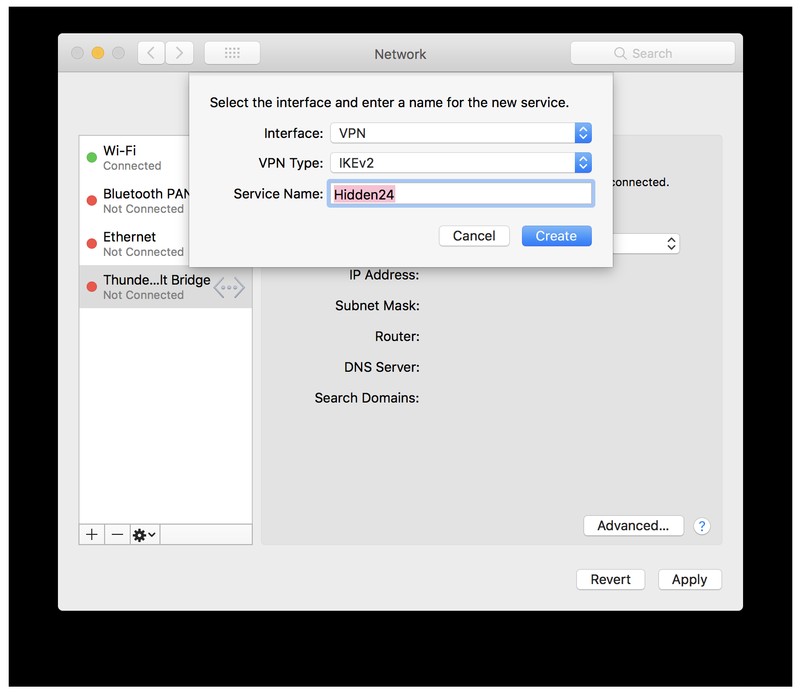800x692 pixels.
Task: Open Advanced network settings
Action: coord(633,525)
